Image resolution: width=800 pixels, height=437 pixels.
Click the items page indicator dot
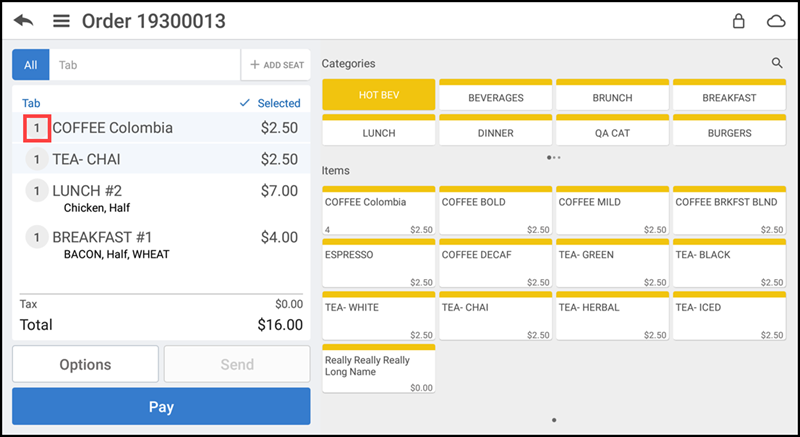click(554, 420)
